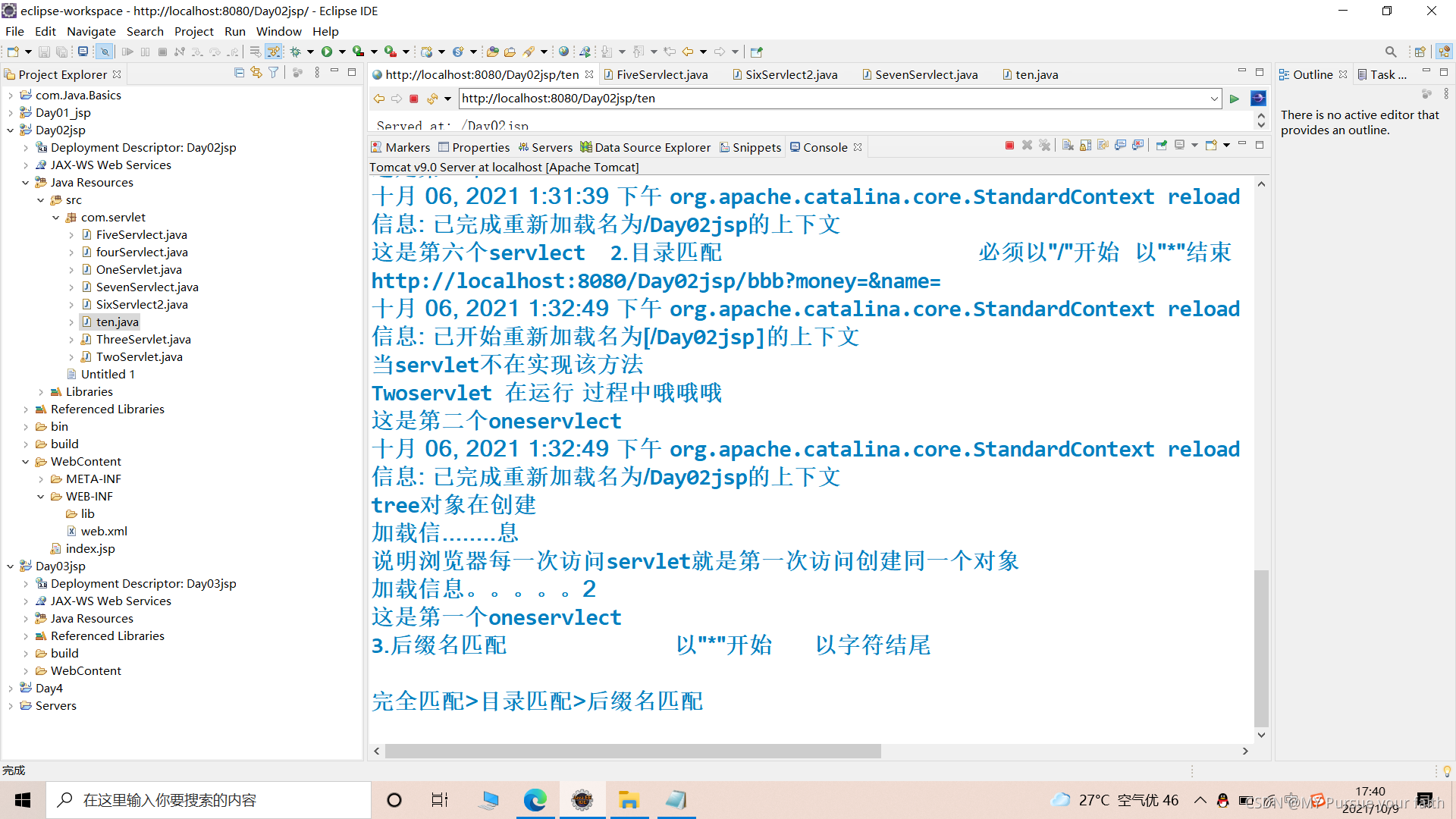Click the Debug bug icon in toolbar
The height and width of the screenshot is (819, 1456).
[296, 52]
